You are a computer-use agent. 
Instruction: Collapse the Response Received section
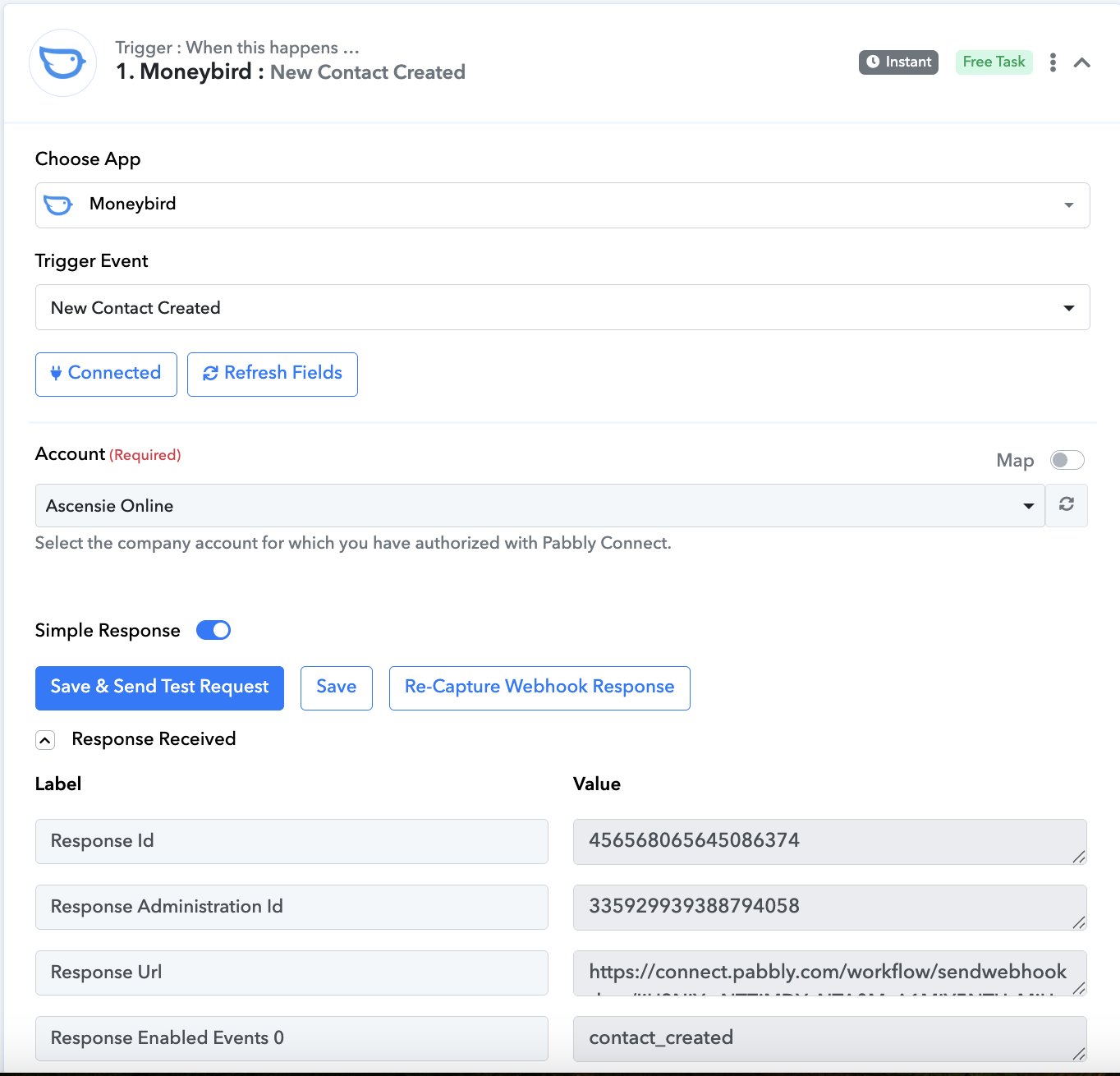(45, 740)
